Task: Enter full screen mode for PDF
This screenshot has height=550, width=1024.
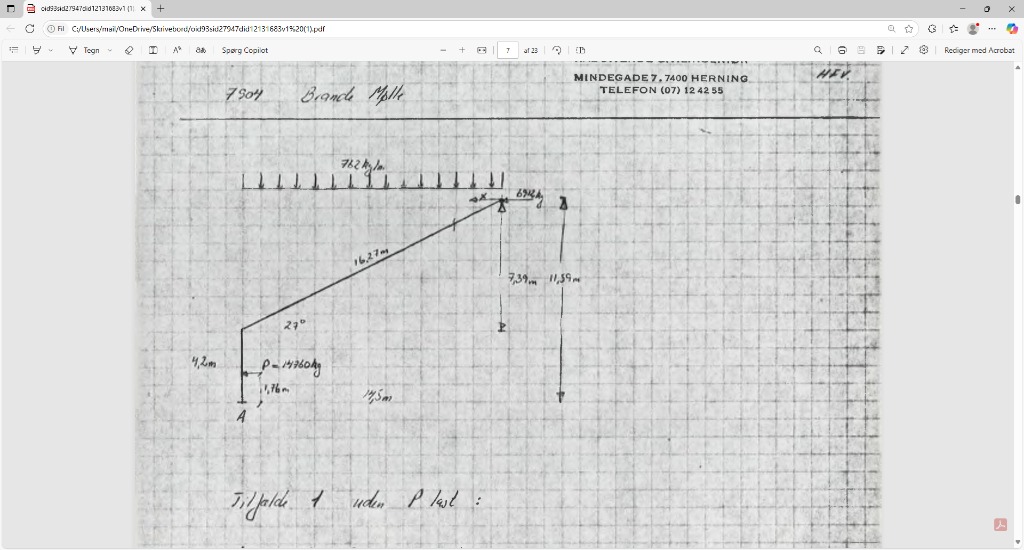Action: 905,50
